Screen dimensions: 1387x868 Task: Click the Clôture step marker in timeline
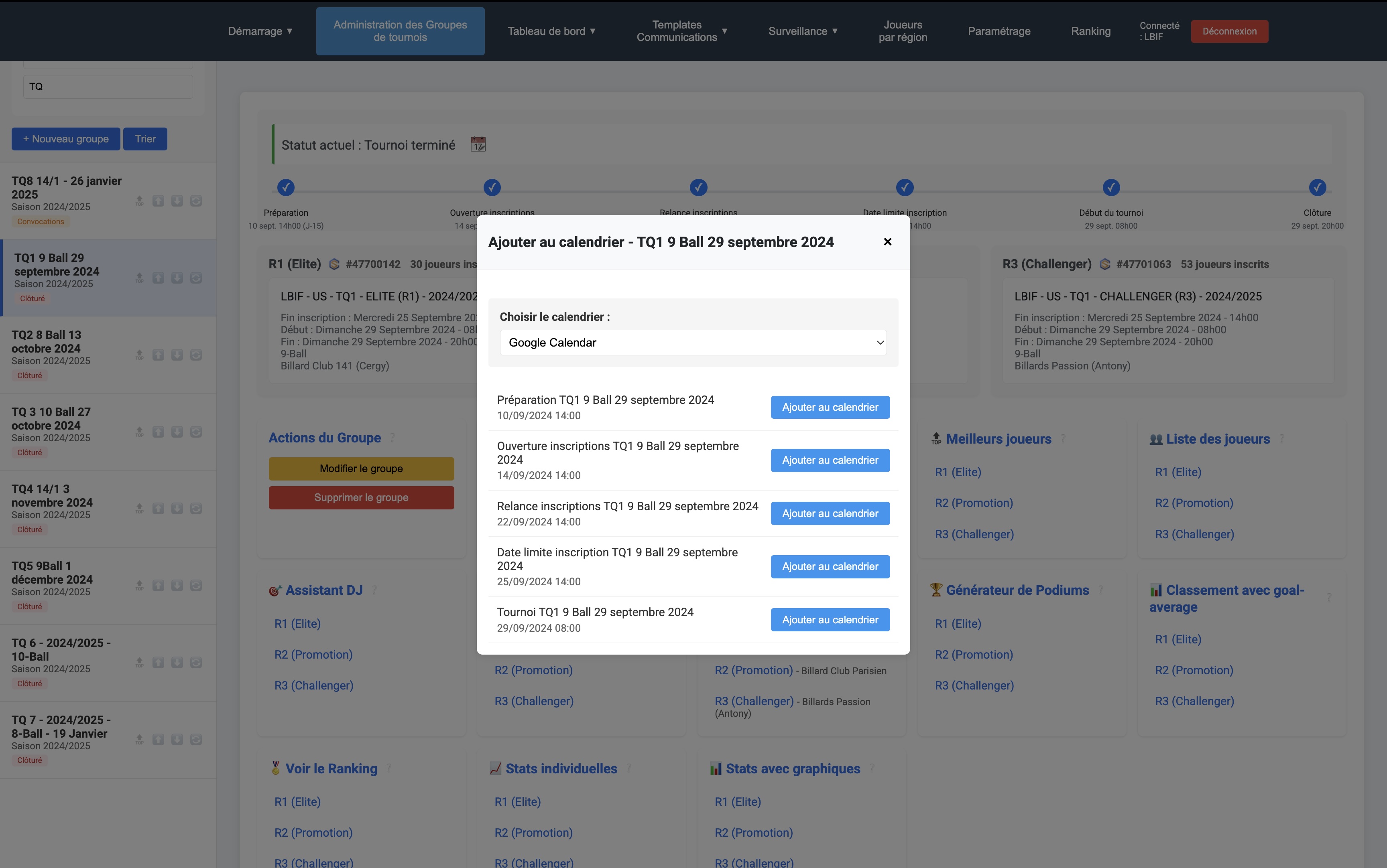coord(1317,188)
